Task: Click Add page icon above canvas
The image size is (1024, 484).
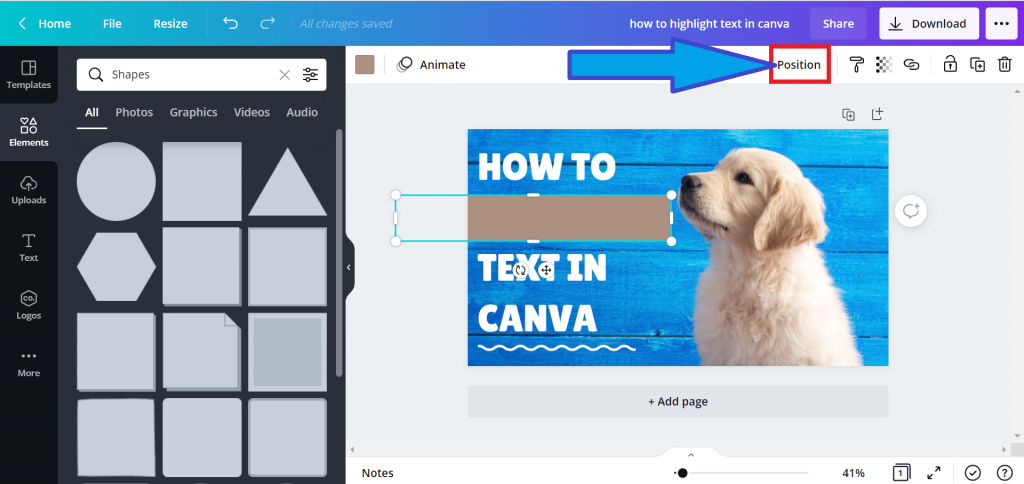Action: pos(877,114)
